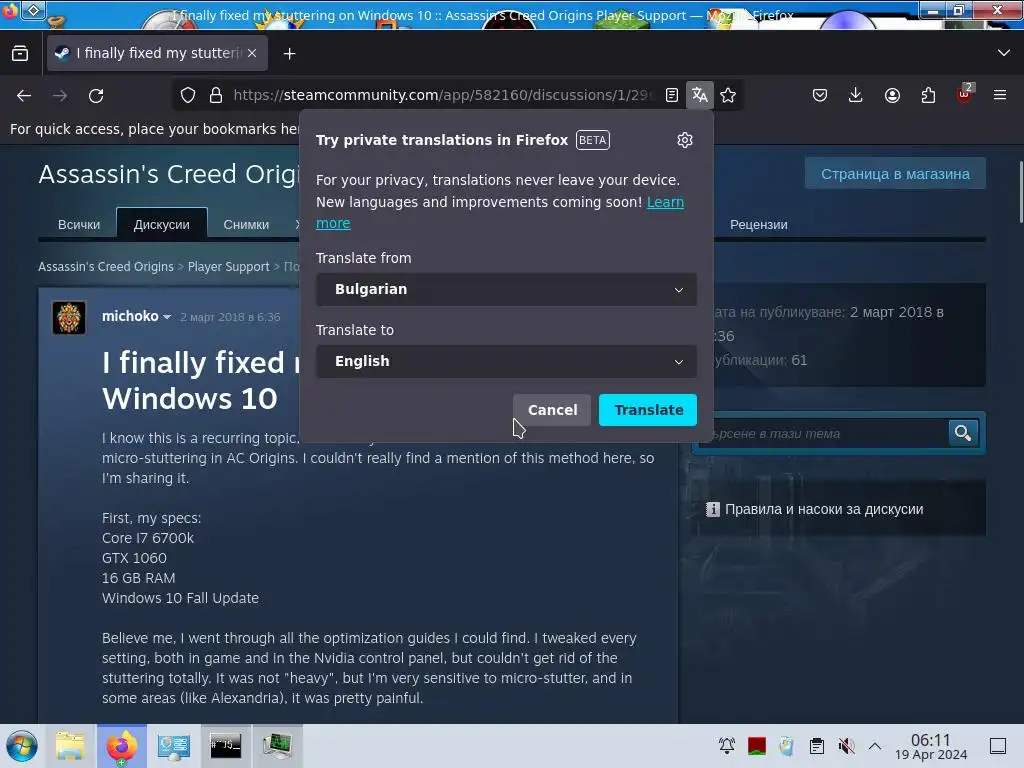The image size is (1024, 768).
Task: Expand the list all tabs chevron
Action: (1004, 53)
